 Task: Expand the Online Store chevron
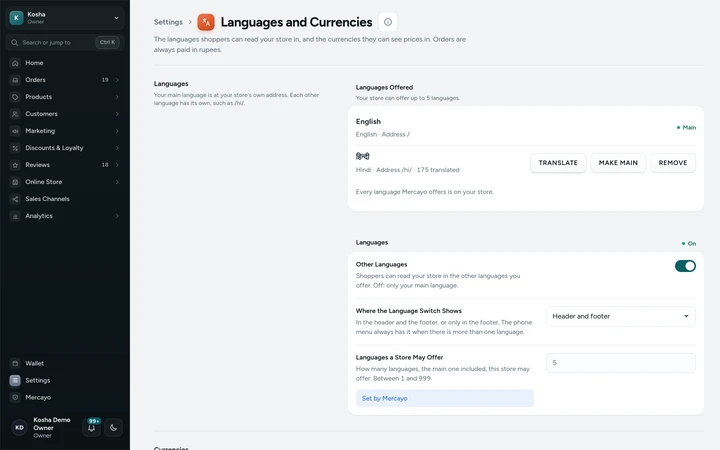[x=117, y=182]
